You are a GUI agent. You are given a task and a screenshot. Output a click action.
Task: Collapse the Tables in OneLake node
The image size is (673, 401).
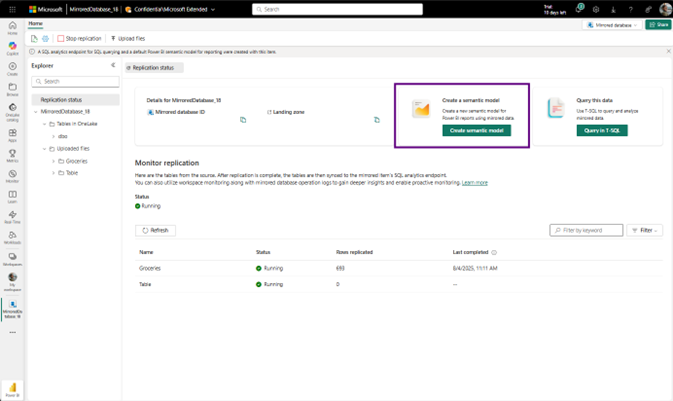45,124
